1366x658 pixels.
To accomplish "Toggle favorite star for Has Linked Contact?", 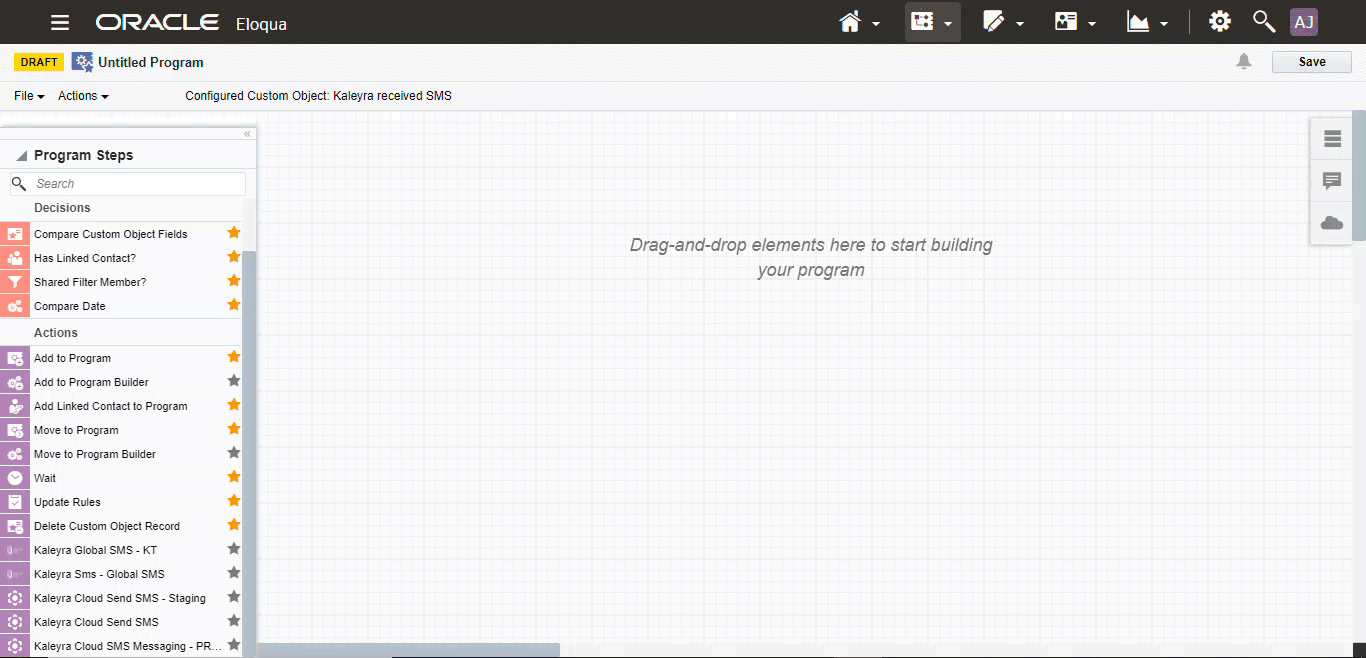I will (234, 257).
